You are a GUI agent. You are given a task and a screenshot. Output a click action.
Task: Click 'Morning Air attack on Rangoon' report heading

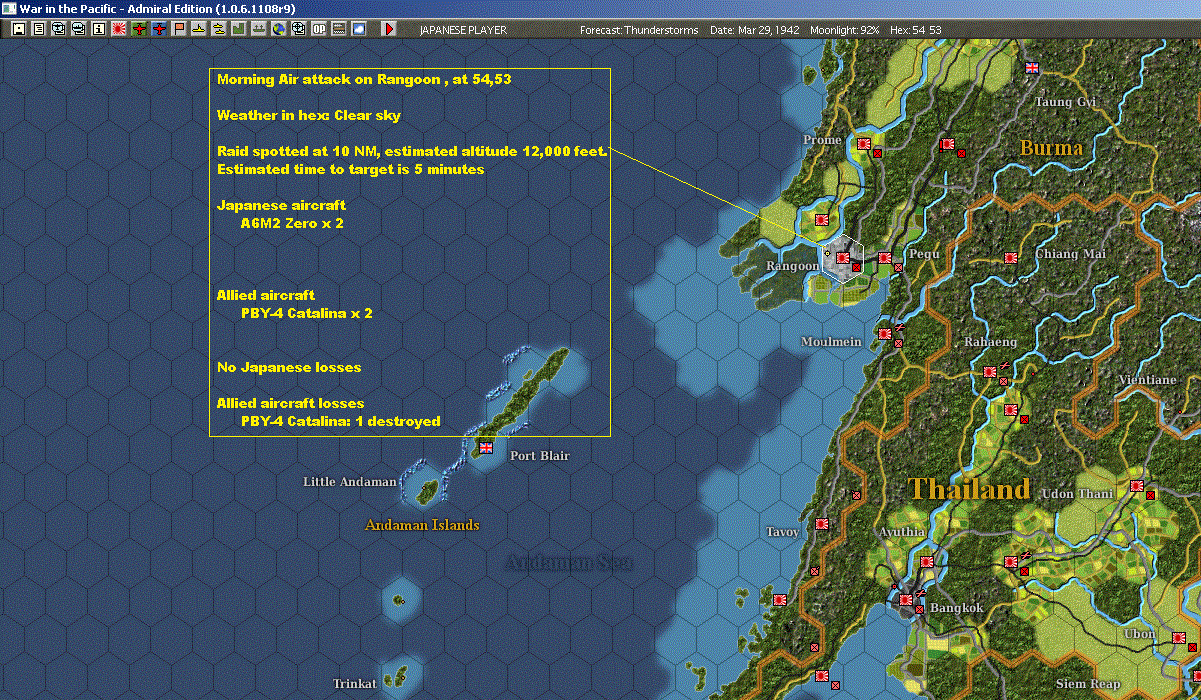pyautogui.click(x=364, y=79)
